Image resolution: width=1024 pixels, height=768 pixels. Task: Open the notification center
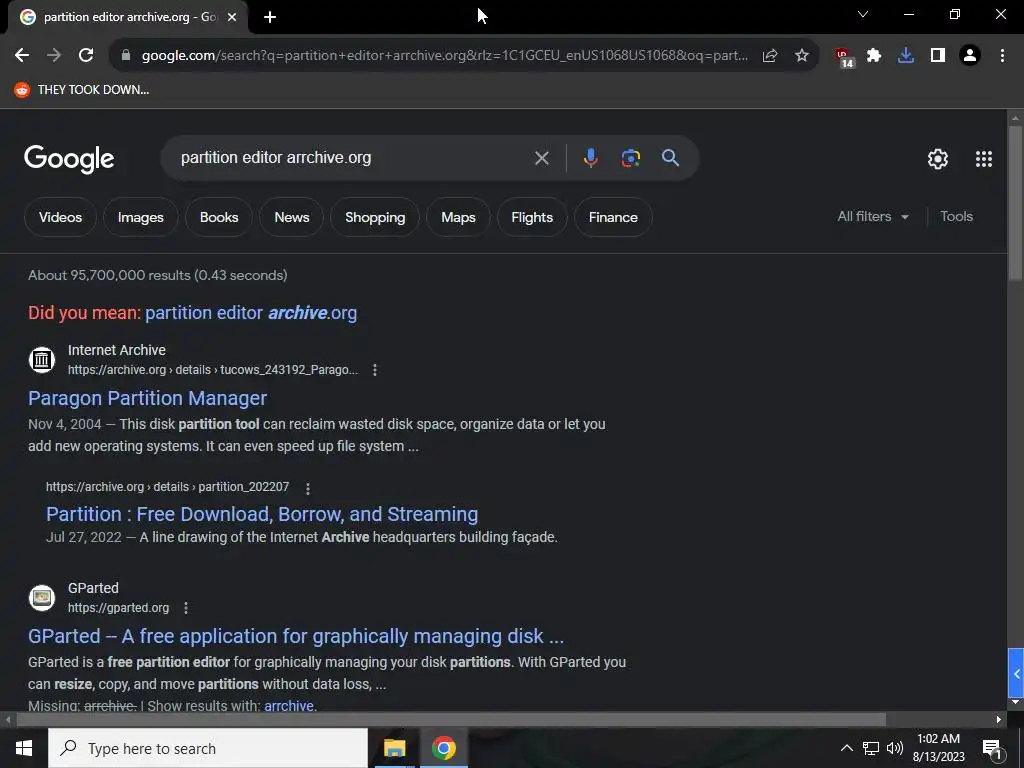[992, 749]
